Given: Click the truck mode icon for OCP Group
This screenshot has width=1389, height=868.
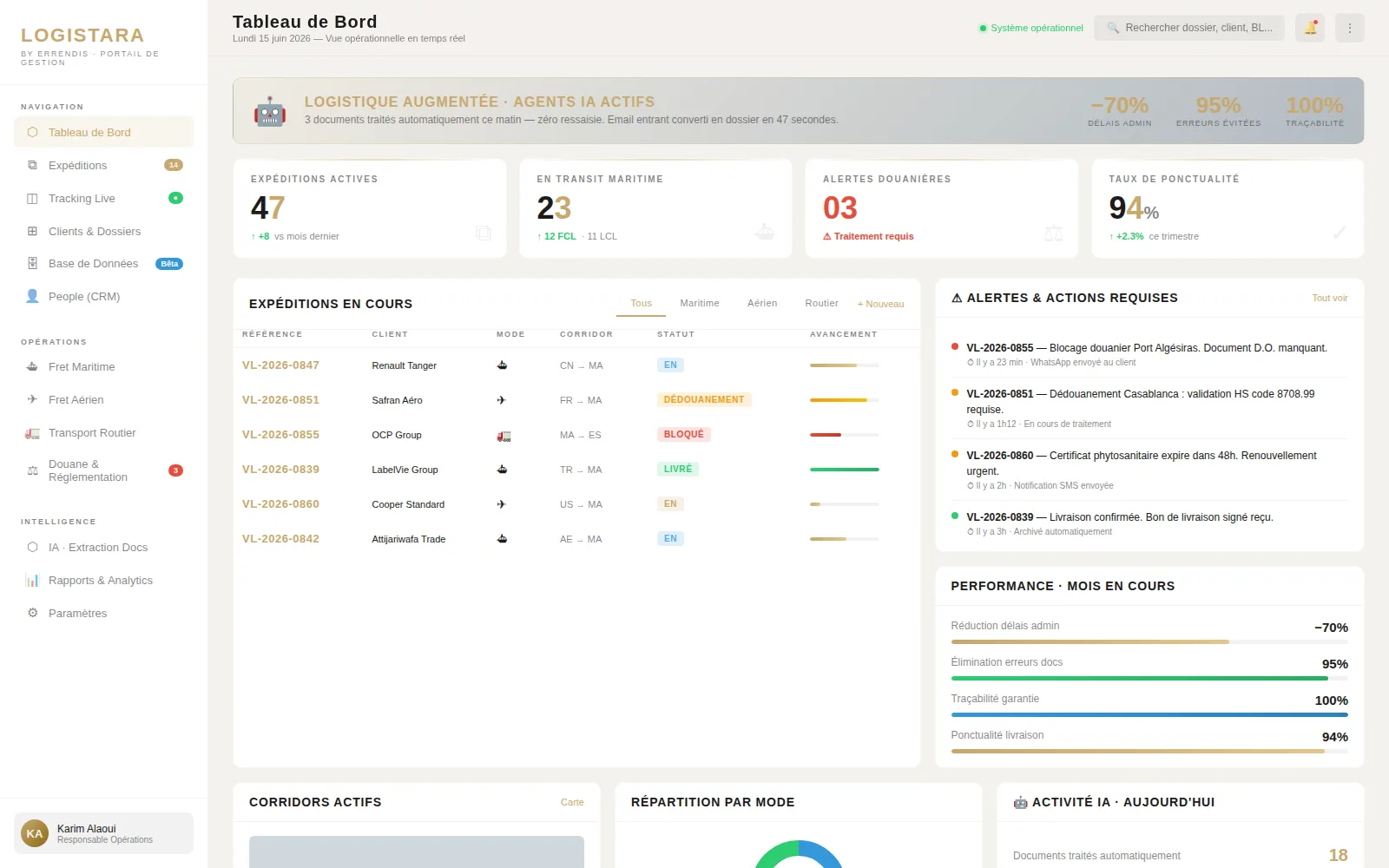Looking at the screenshot, I should (504, 435).
